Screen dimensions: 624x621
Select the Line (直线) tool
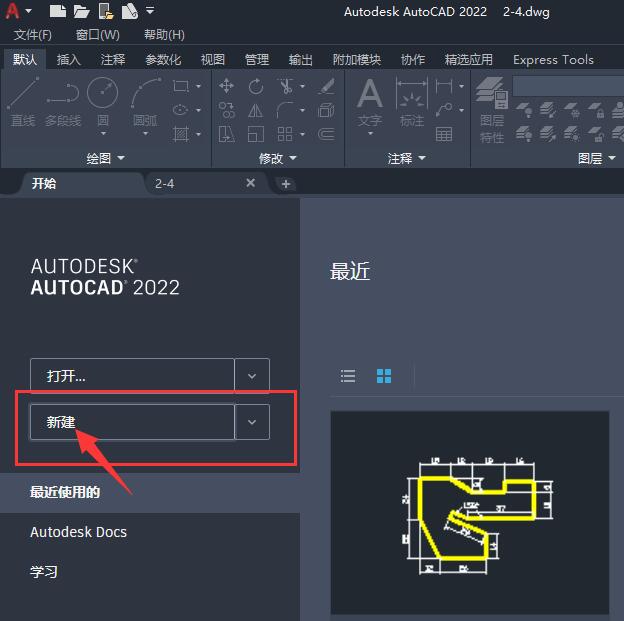23,102
